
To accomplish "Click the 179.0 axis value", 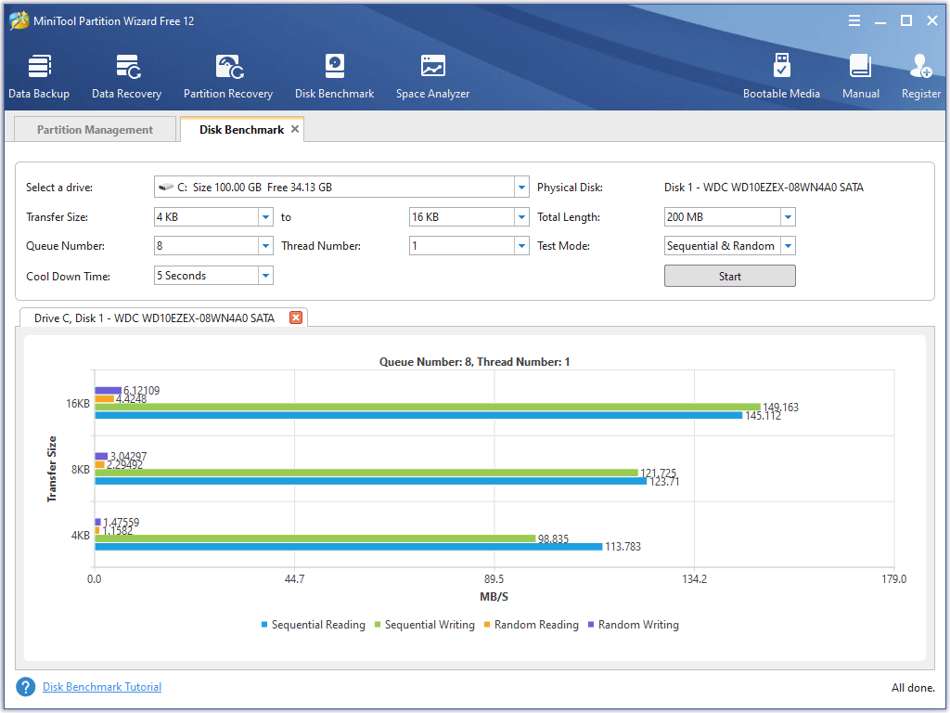I will (894, 579).
